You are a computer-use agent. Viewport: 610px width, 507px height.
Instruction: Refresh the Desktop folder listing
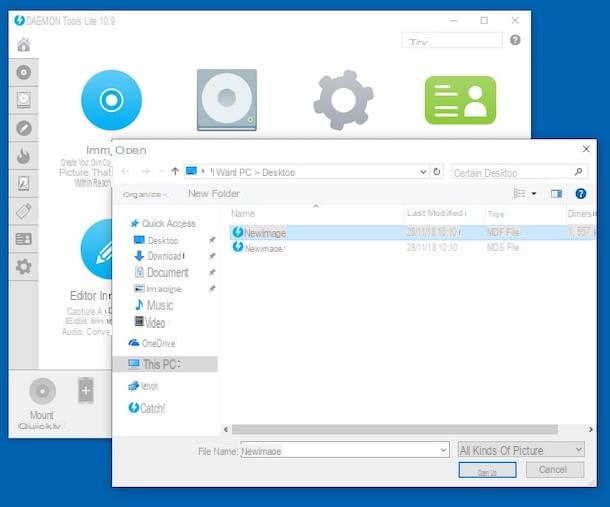tap(437, 172)
